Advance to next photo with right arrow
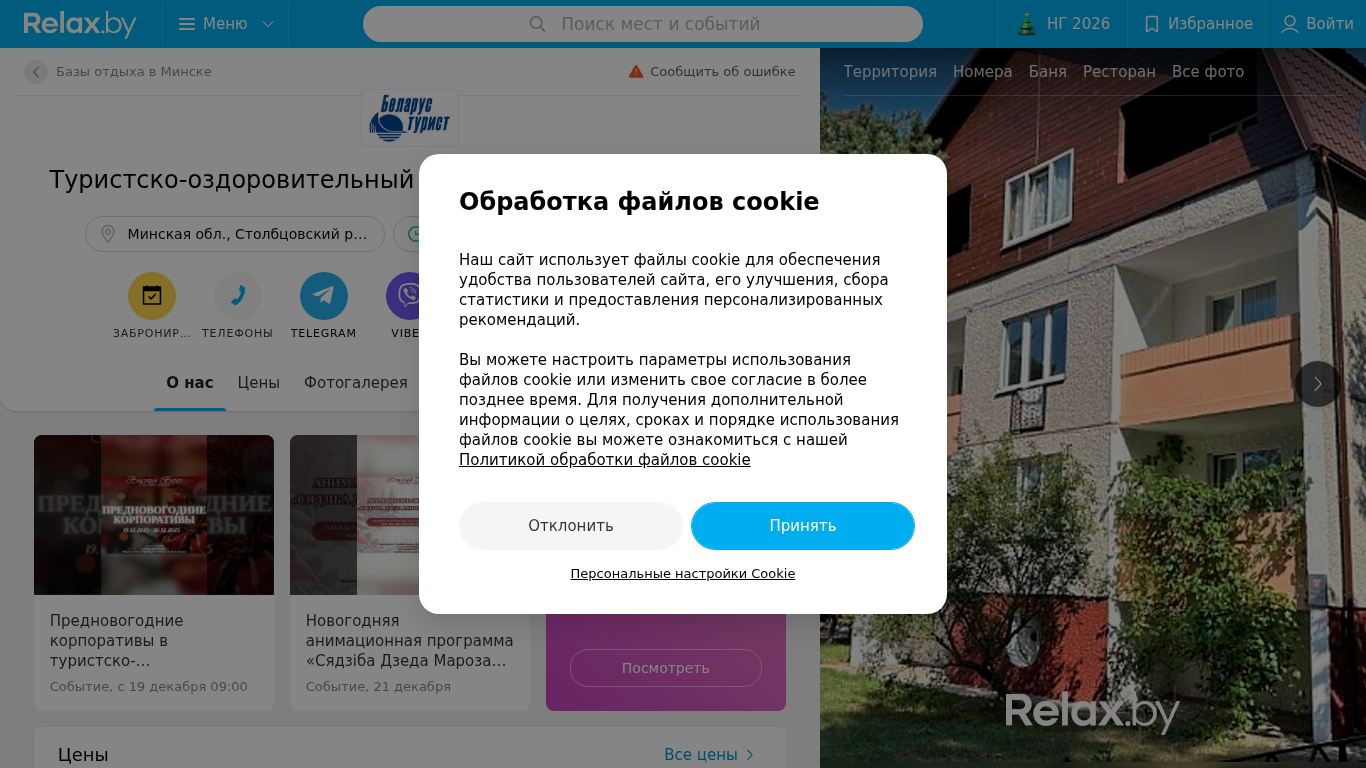 (1318, 384)
